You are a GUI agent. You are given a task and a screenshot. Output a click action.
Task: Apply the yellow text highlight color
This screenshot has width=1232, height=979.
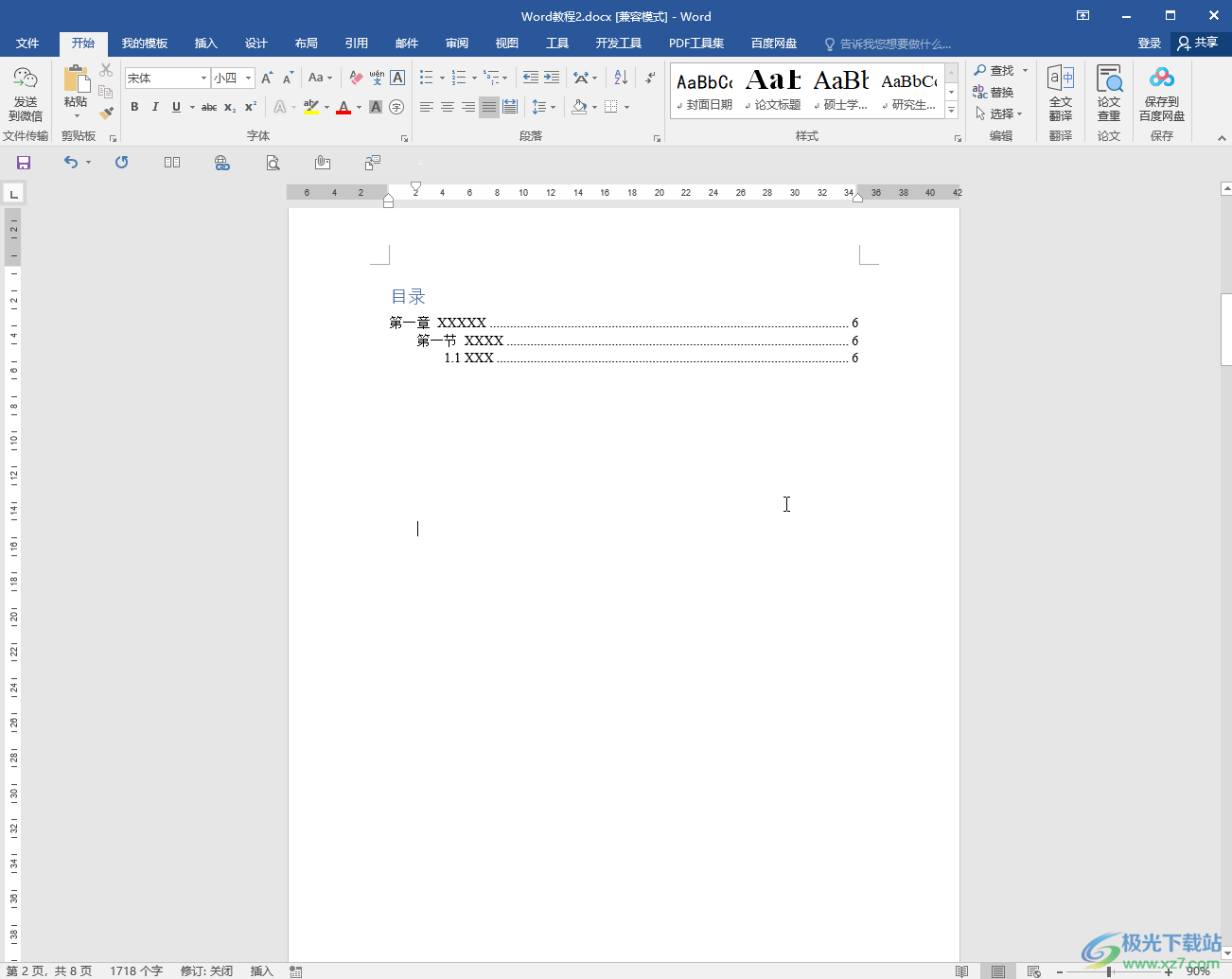pyautogui.click(x=311, y=107)
